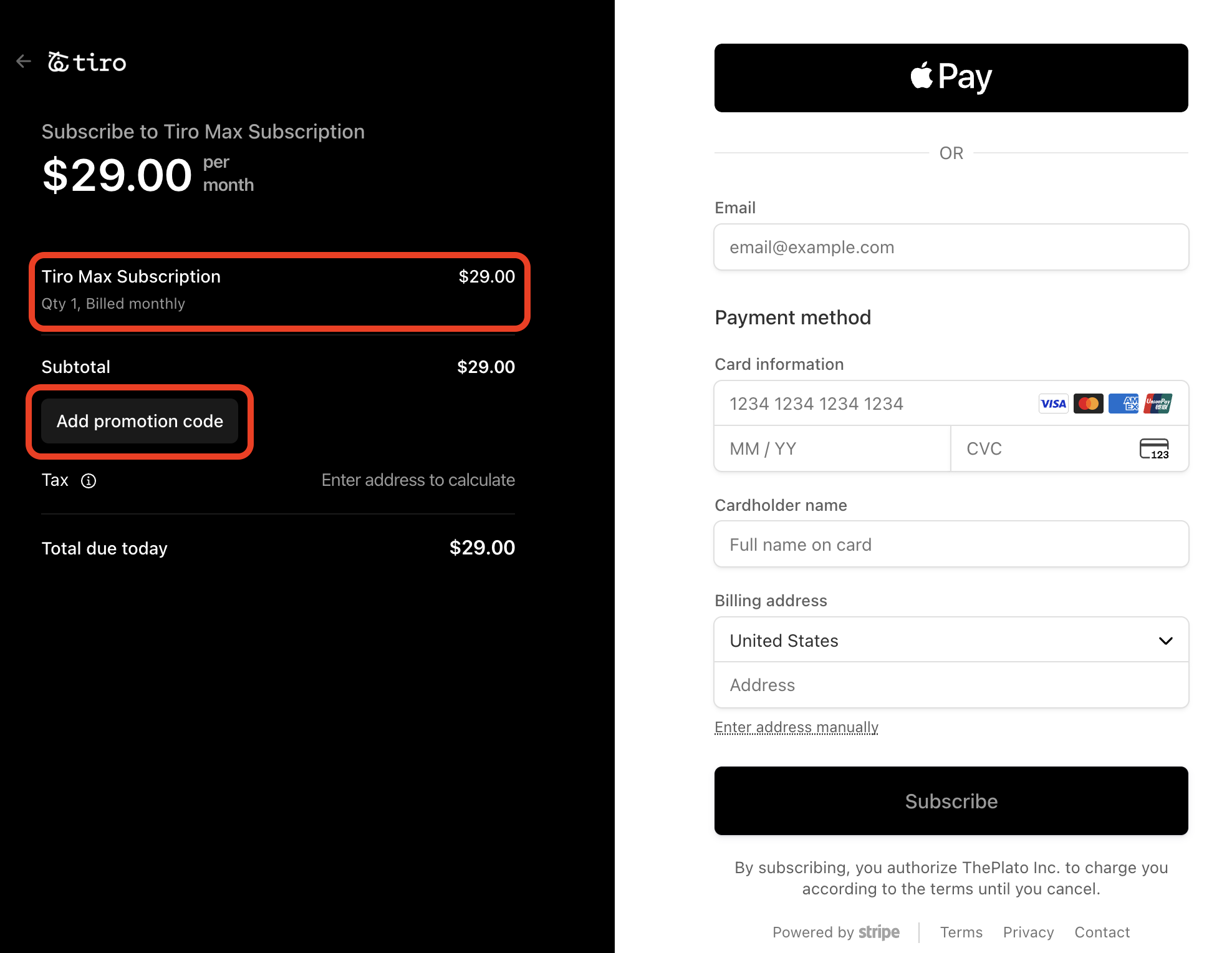The width and height of the screenshot is (1232, 953).
Task: Click the UnionPay card icon
Action: [x=1158, y=404]
